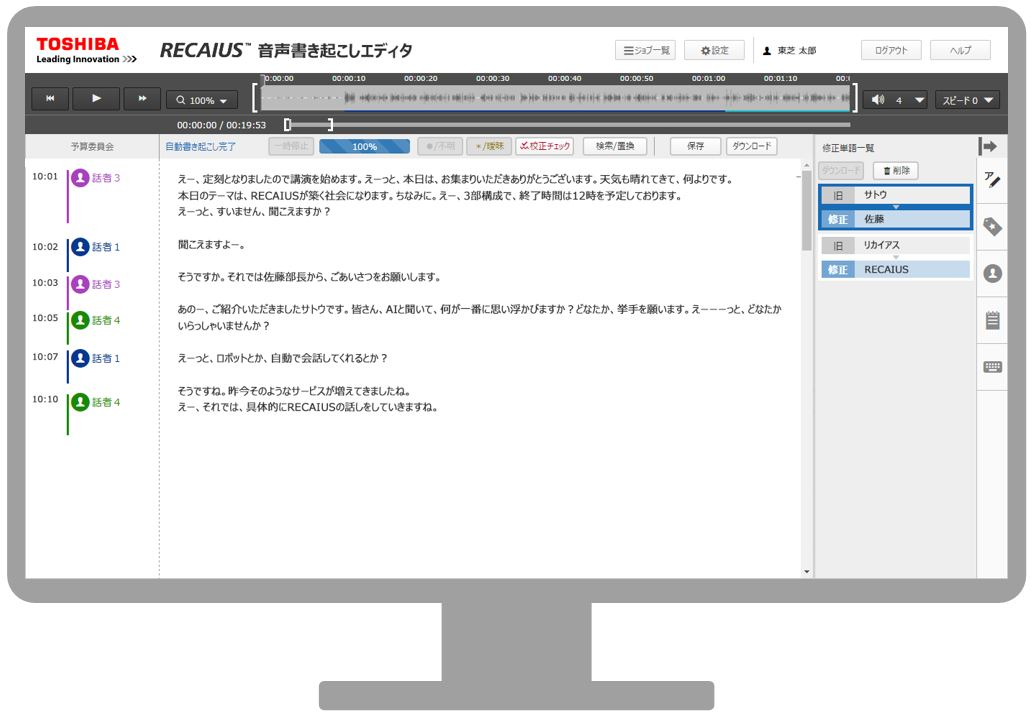Click the 10:05 timestamp
This screenshot has height=720, width=1033.
(x=45, y=318)
